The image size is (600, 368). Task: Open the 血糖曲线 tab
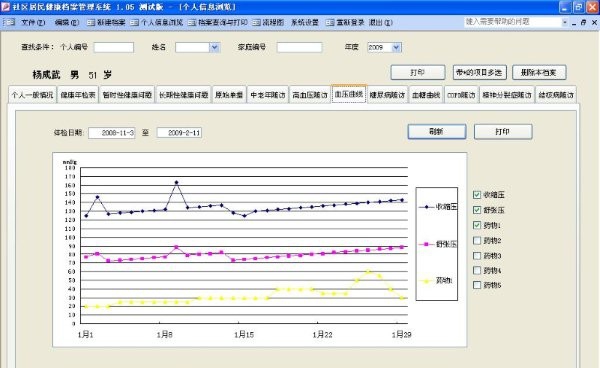426,95
